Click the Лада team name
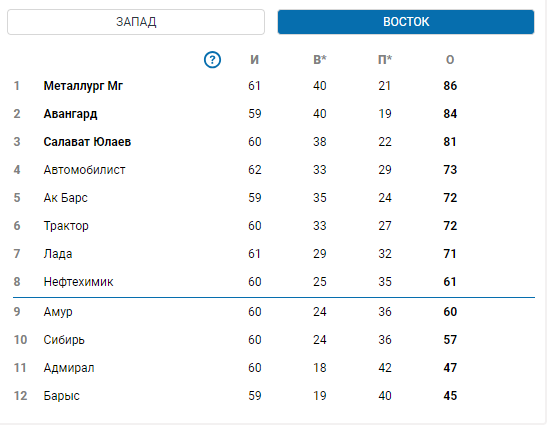 [58, 254]
